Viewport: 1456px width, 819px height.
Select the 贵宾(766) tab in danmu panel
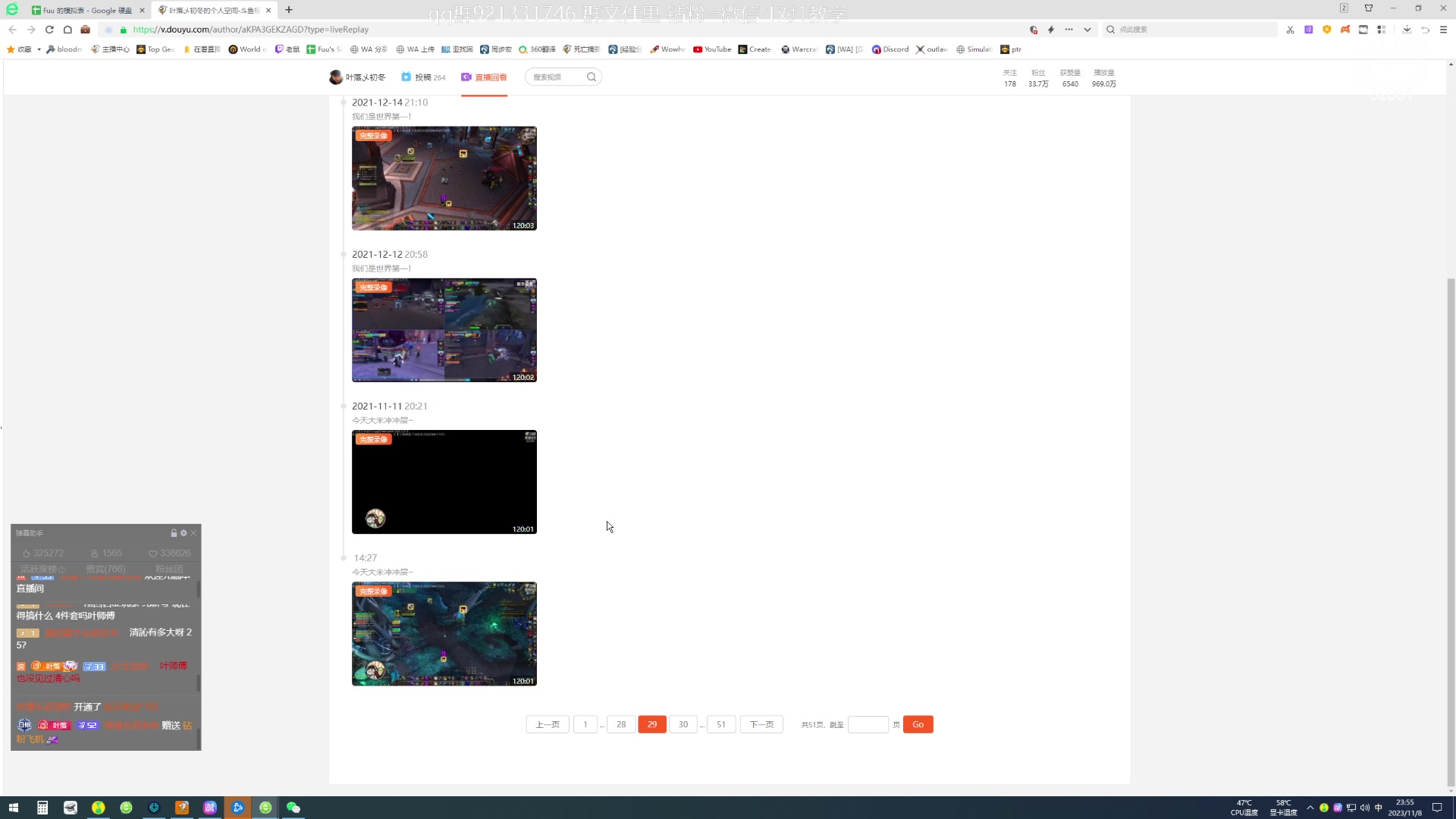point(105,569)
